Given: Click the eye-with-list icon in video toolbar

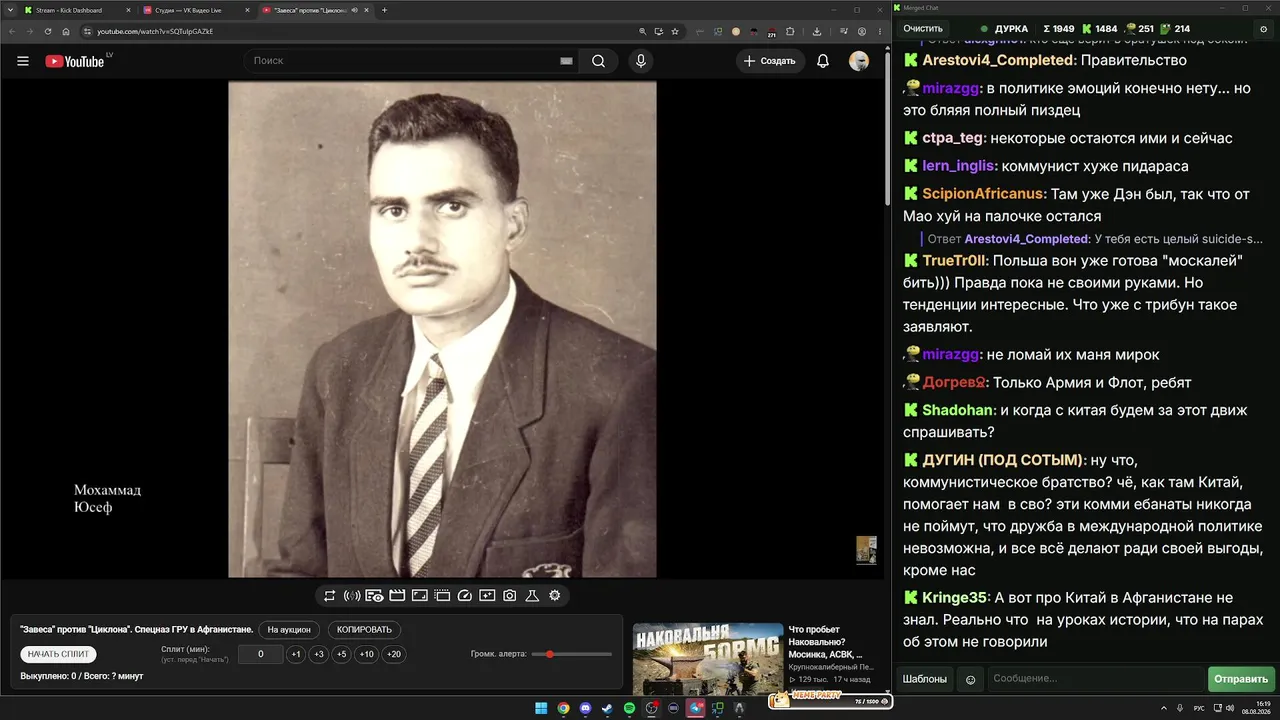Looking at the screenshot, I should (x=374, y=596).
